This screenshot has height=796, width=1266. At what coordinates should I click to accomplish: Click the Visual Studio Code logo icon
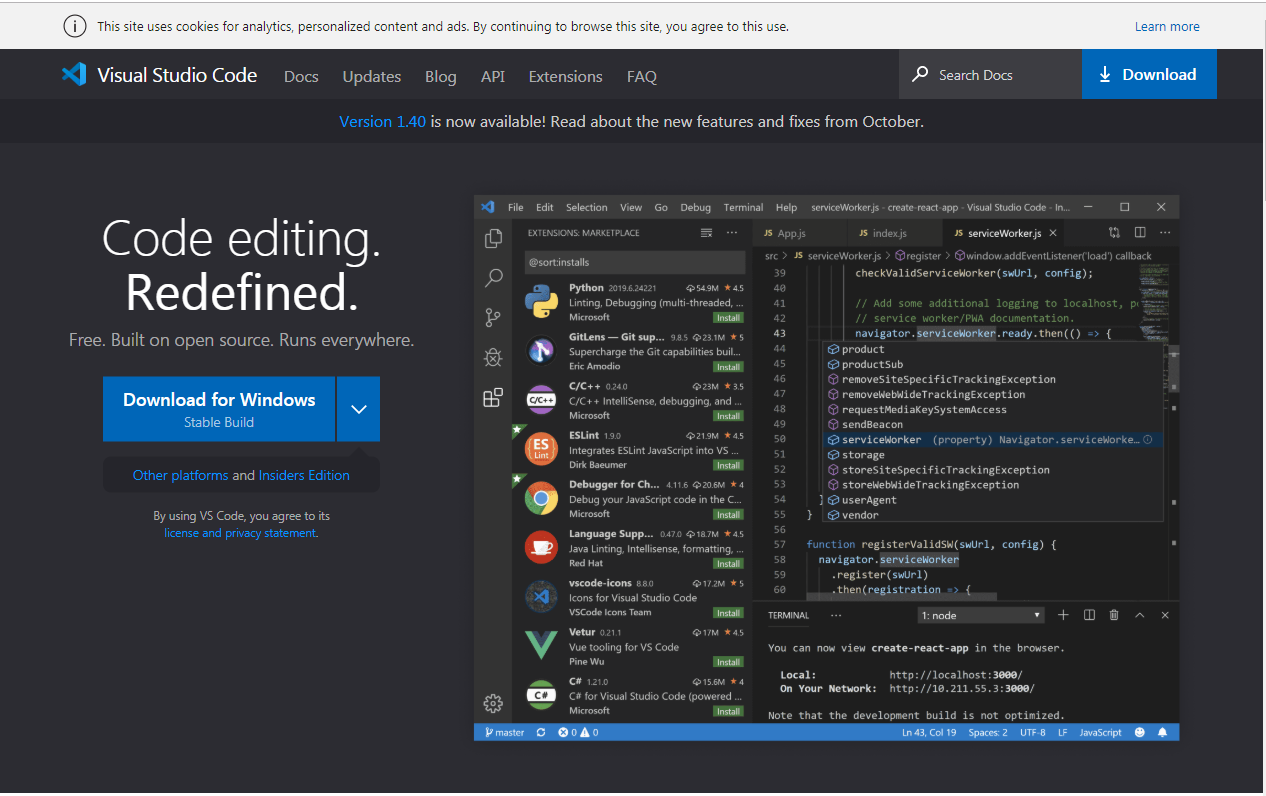click(74, 75)
